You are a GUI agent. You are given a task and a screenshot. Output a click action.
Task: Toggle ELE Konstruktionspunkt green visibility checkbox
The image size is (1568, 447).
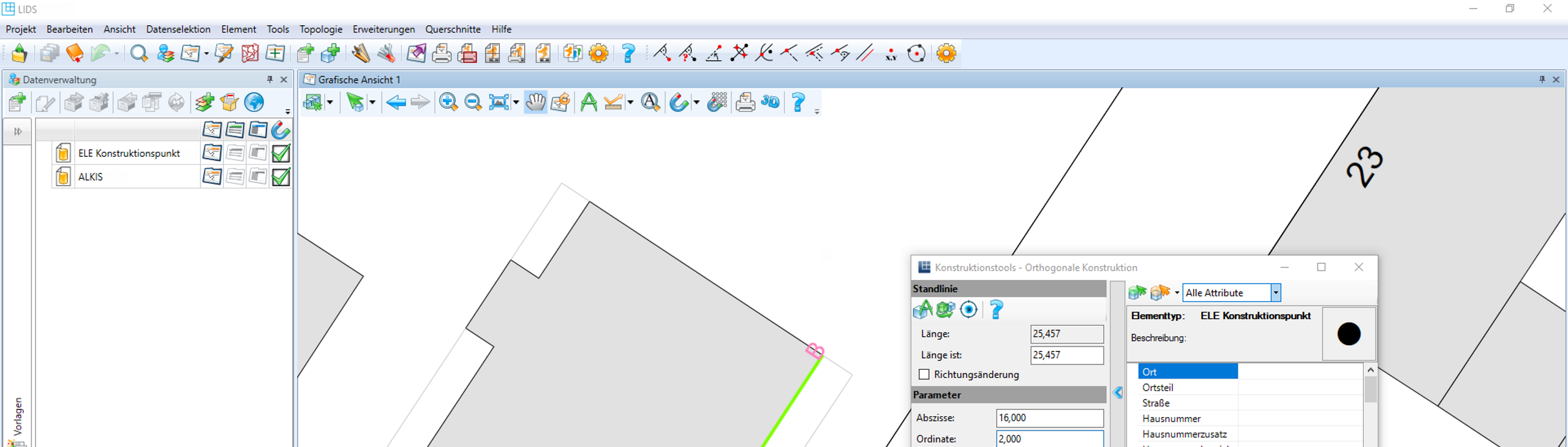pyautogui.click(x=281, y=153)
